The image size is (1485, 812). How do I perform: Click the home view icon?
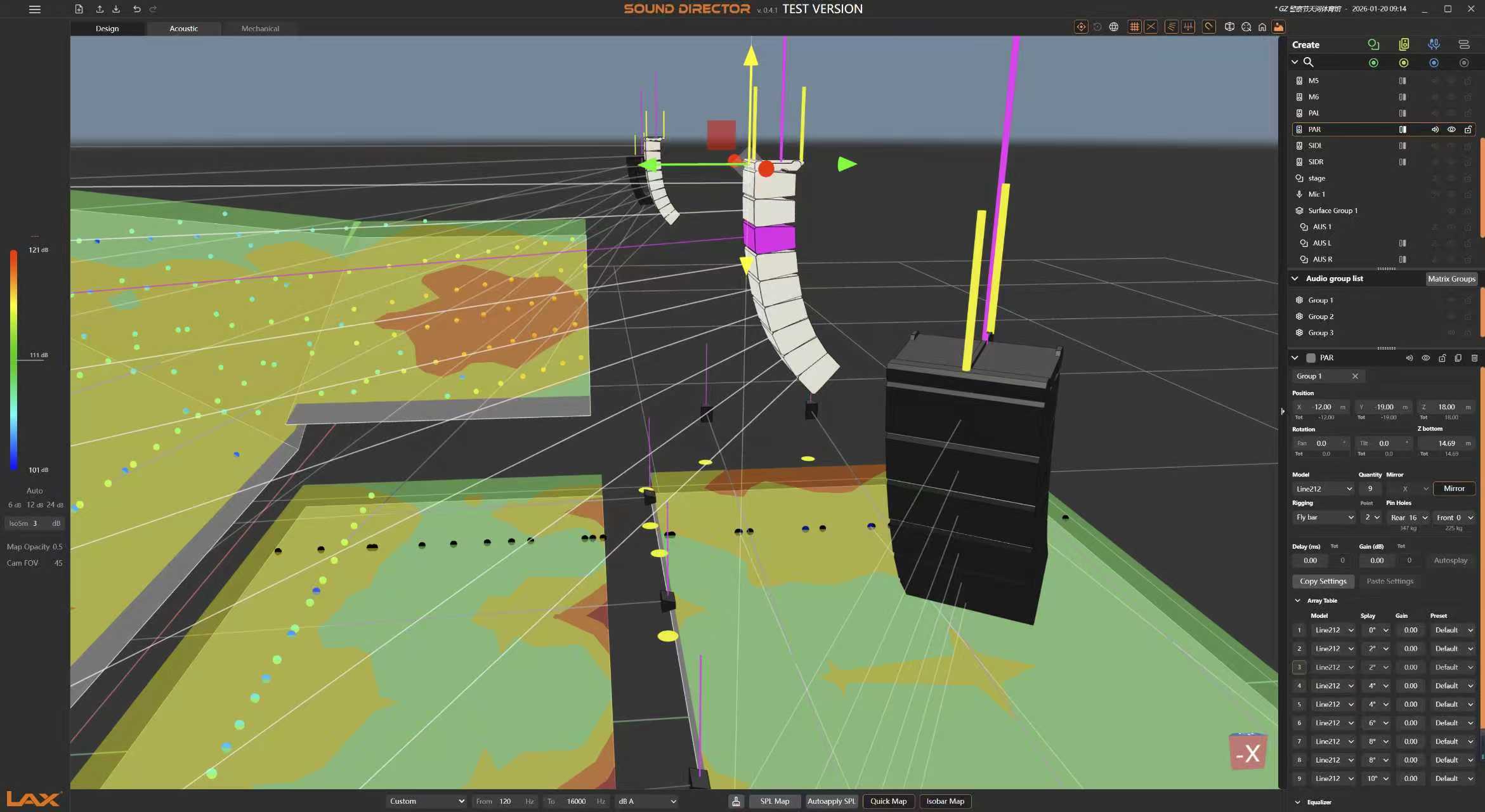[x=1262, y=27]
